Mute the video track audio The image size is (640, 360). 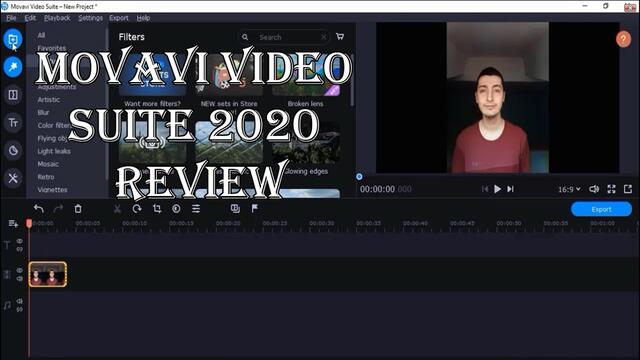pyautogui.click(x=20, y=278)
